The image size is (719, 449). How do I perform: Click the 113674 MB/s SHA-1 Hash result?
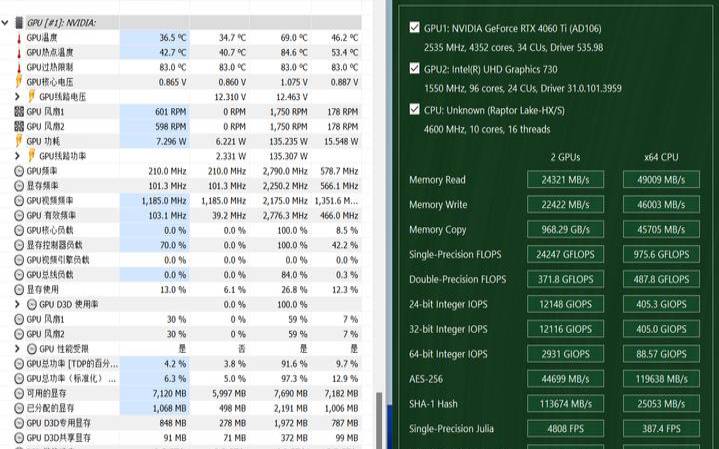pyautogui.click(x=565, y=404)
